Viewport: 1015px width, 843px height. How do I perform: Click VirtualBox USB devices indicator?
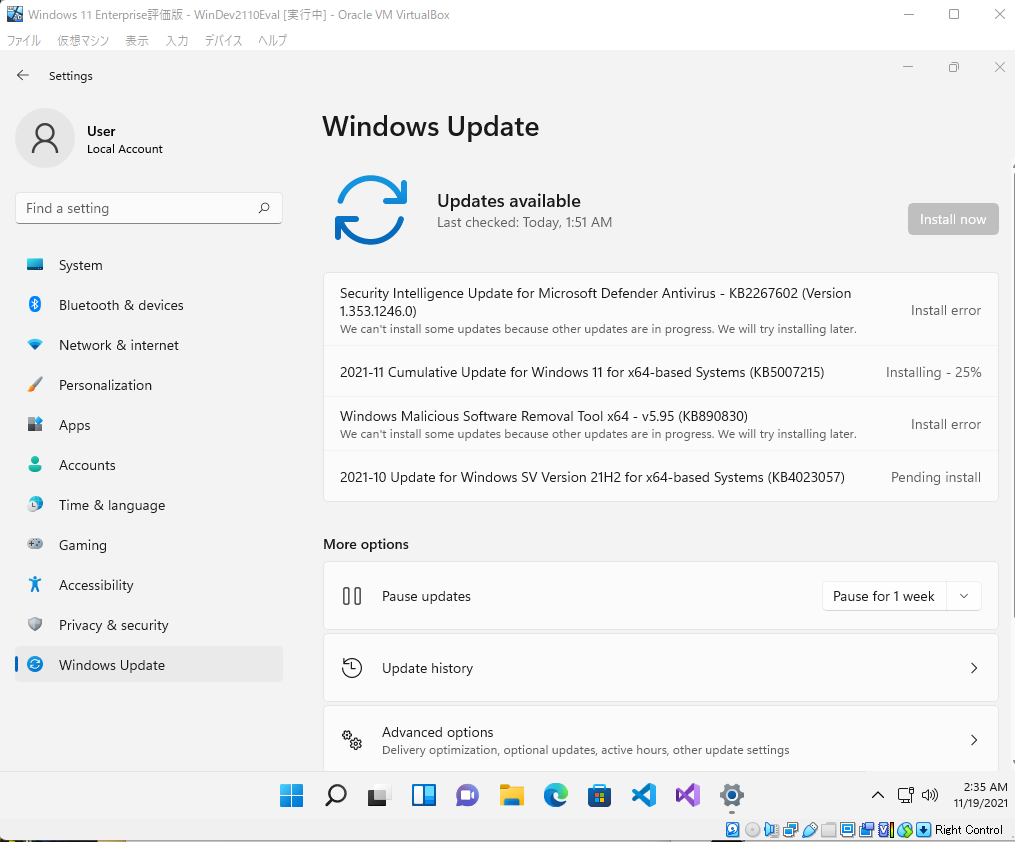(x=810, y=829)
